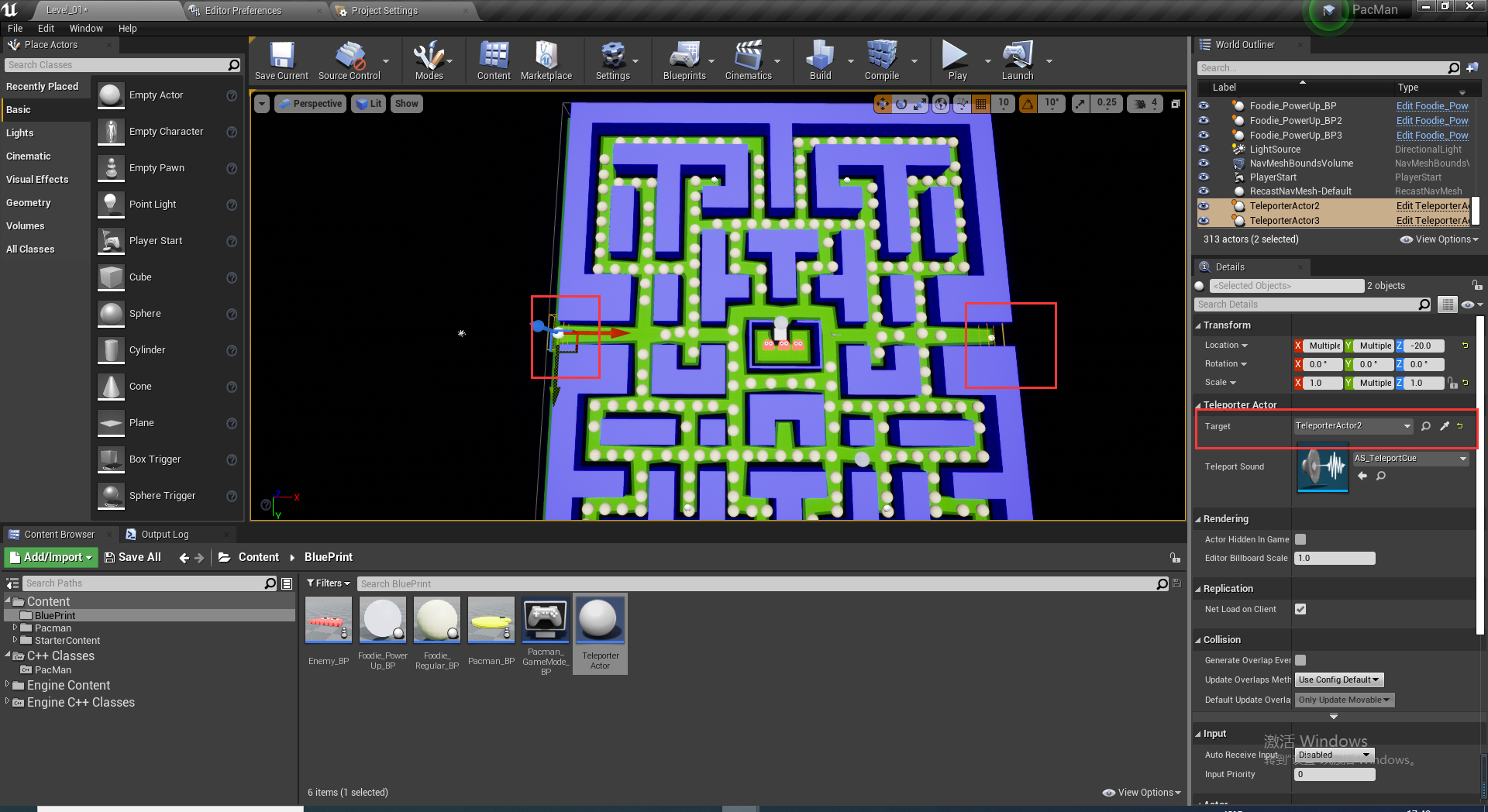
Task: Open the Marketplace
Action: coord(546,60)
